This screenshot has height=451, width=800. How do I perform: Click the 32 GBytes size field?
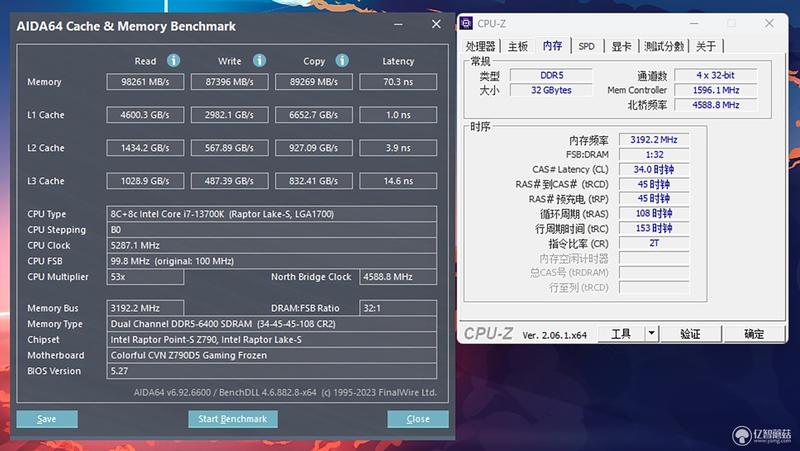552,90
